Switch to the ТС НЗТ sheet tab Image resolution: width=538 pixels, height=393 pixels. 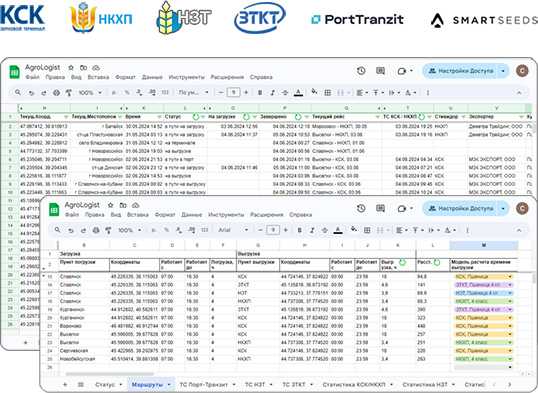(x=255, y=384)
